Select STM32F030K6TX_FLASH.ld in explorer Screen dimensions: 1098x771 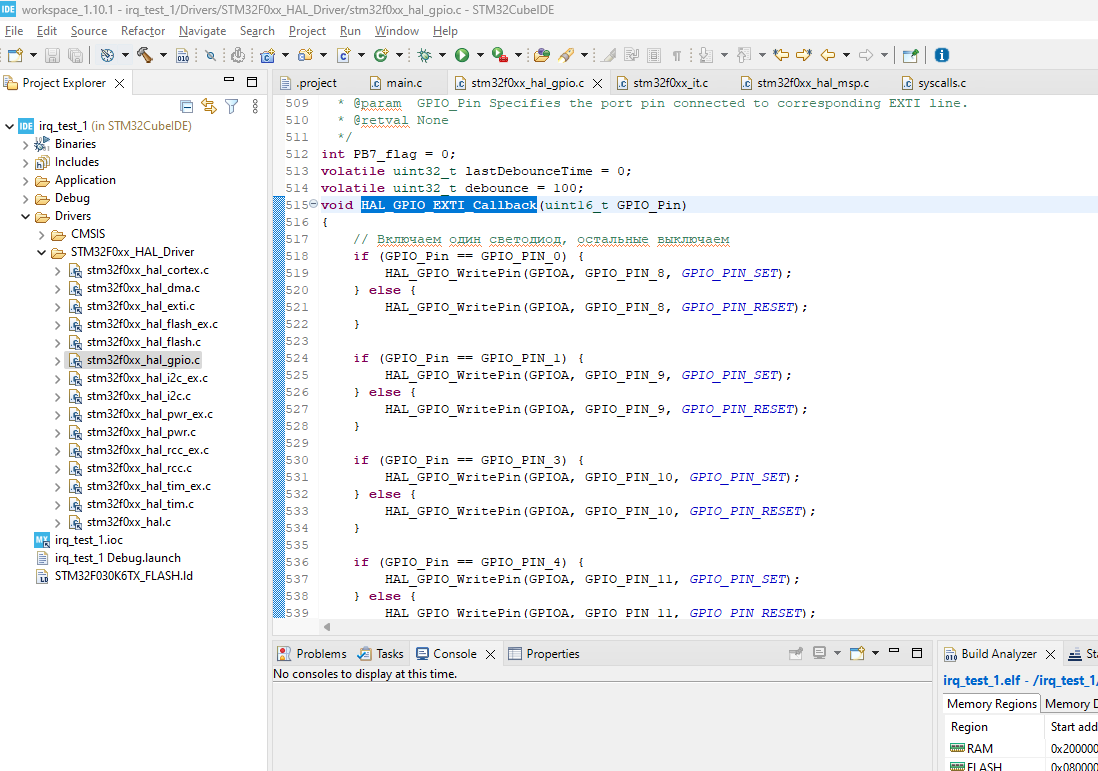coord(124,576)
